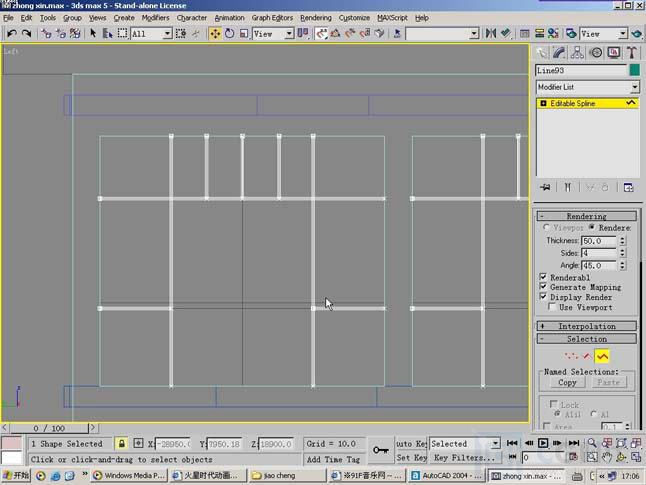Open the Rendering menu
Screen dimensions: 646x485
[x=316, y=18]
